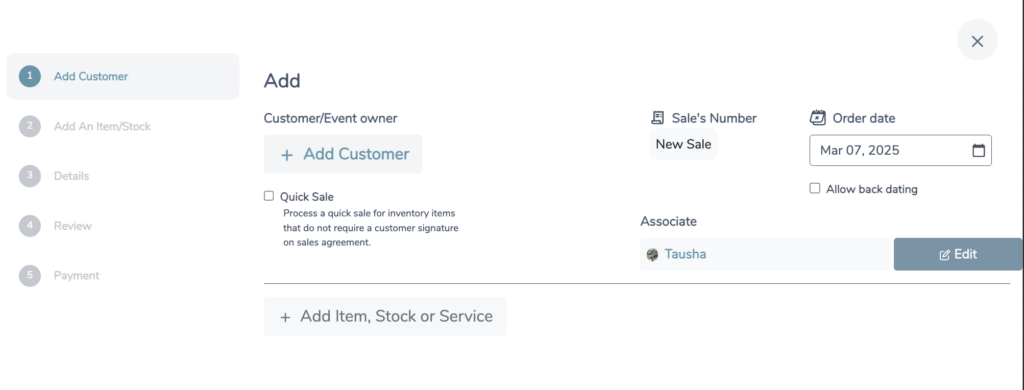Click the plus icon beside Add Customer
This screenshot has width=1024, height=390.
point(286,155)
